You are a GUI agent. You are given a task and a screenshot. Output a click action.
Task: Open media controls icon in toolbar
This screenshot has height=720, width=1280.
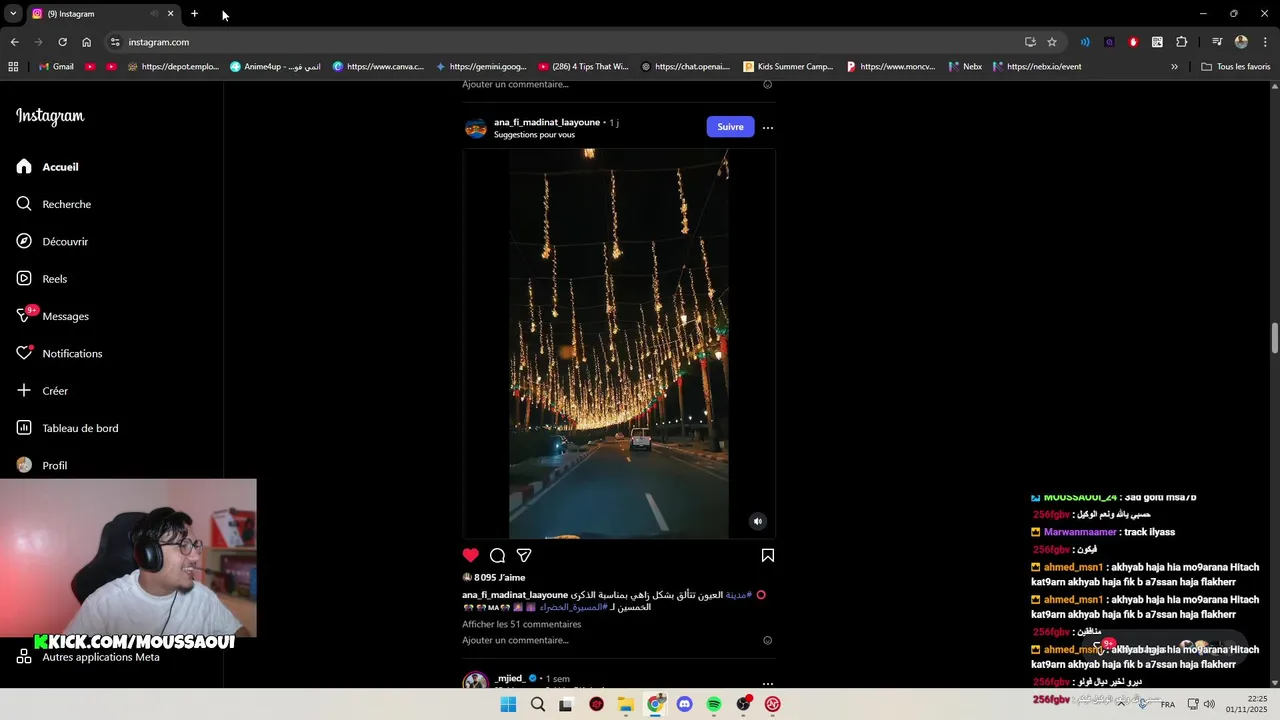tap(1216, 42)
